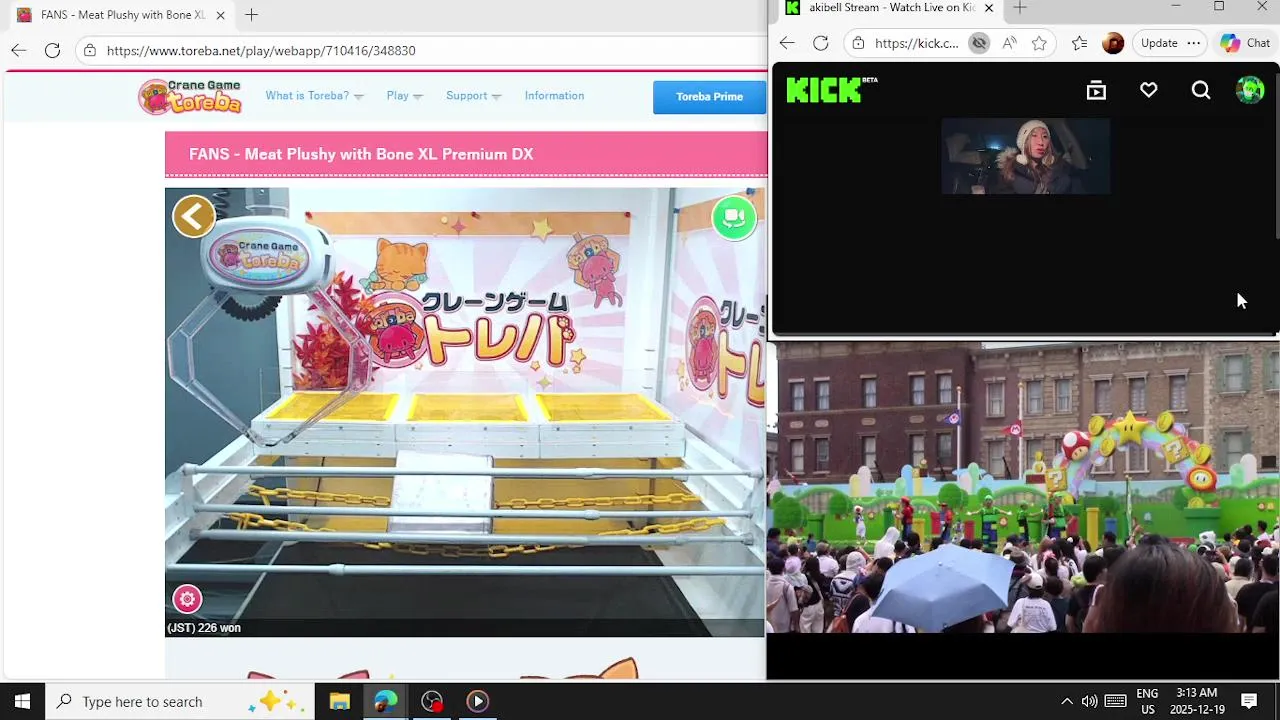Click the (JST) 226 won status text
The width and height of the screenshot is (1280, 720).
pyautogui.click(x=204, y=628)
